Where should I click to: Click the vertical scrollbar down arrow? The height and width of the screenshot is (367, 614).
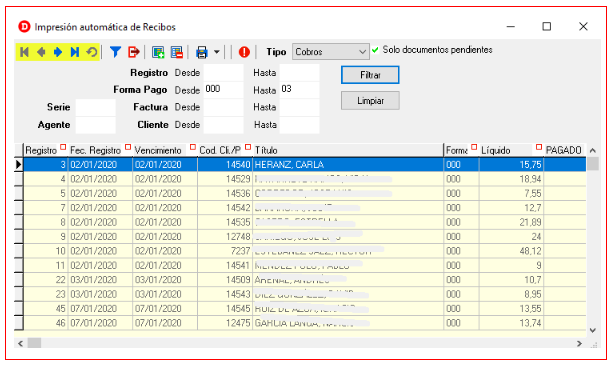(x=593, y=331)
